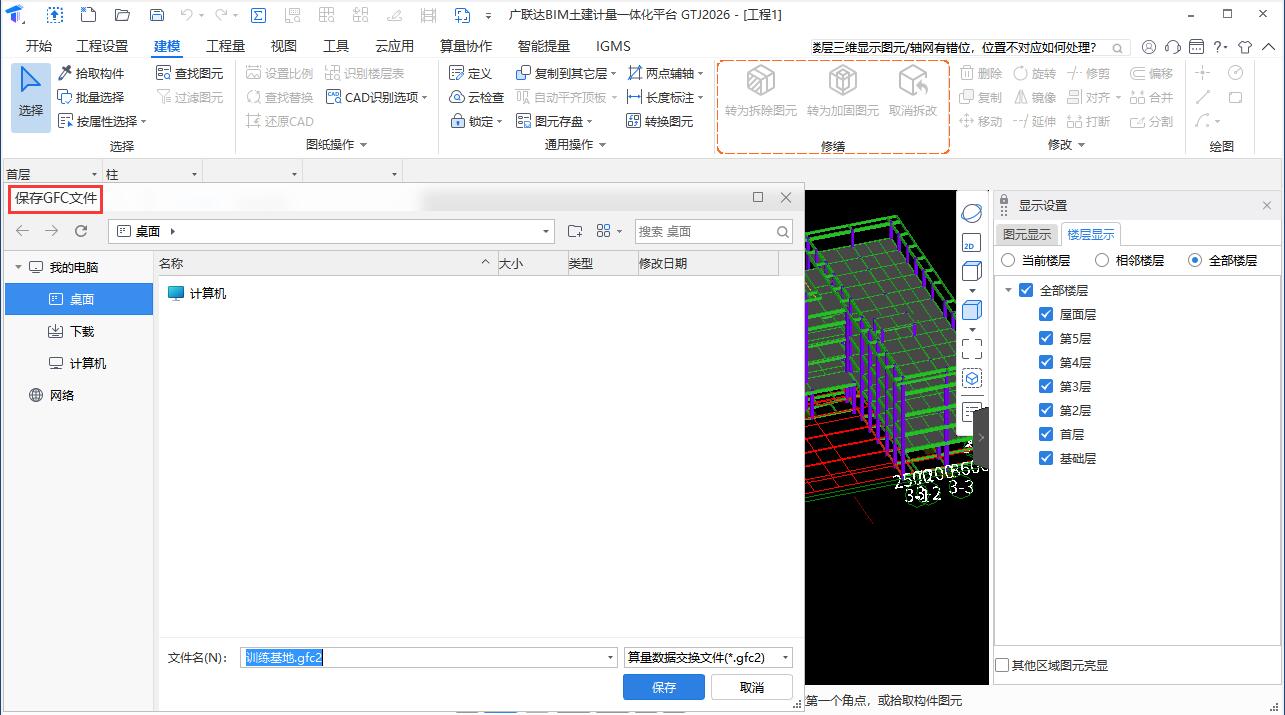The image size is (1285, 715).
Task: Click the headset support icon at top right
Action: (x=1173, y=47)
